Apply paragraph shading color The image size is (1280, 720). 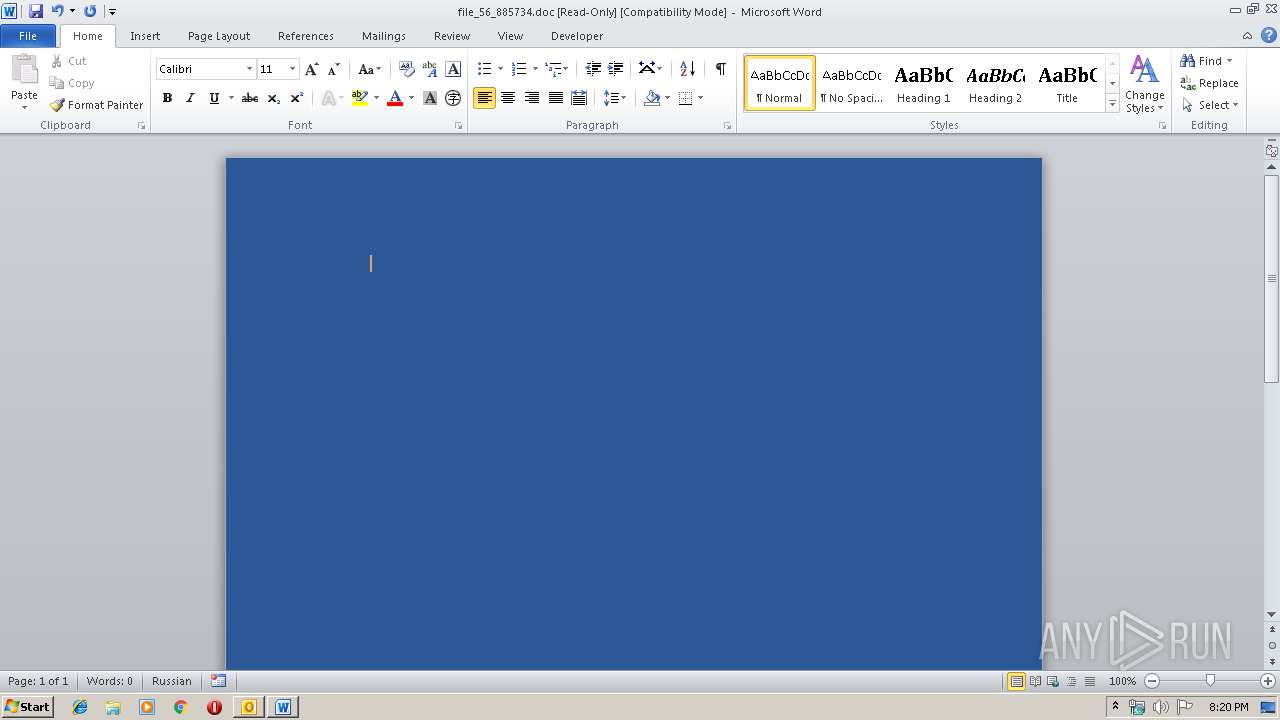click(652, 98)
